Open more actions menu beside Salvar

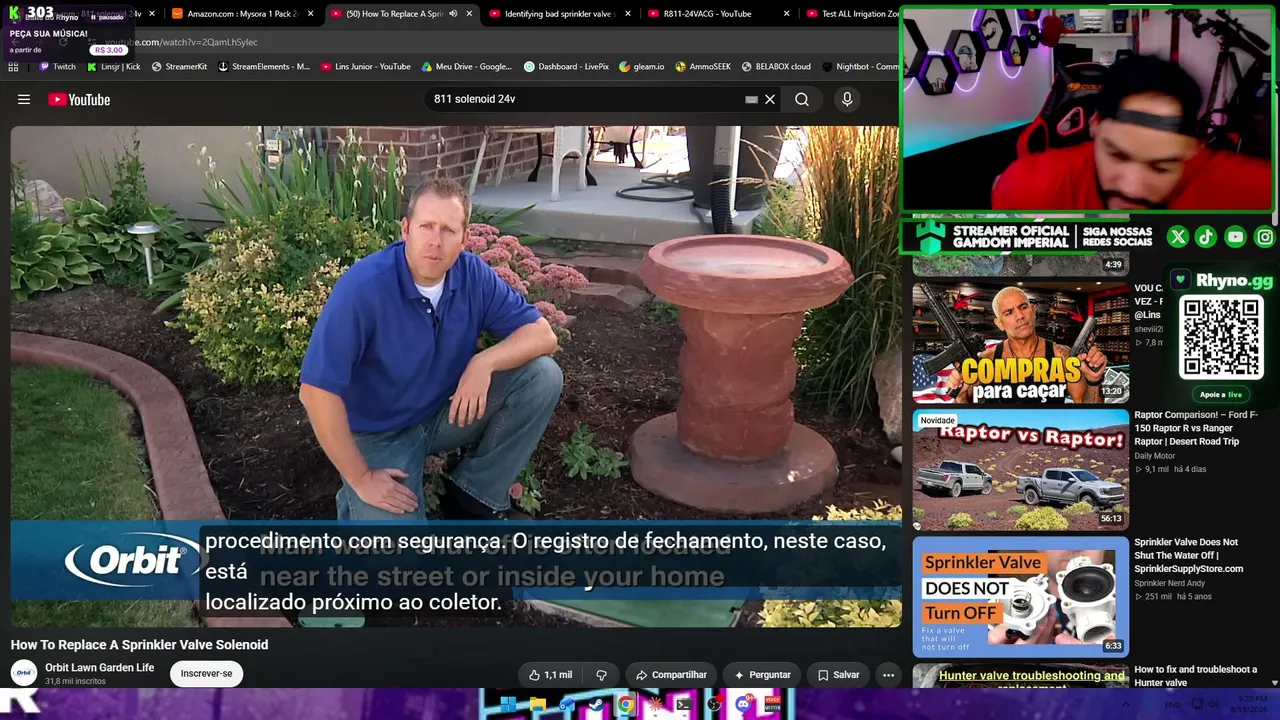888,675
